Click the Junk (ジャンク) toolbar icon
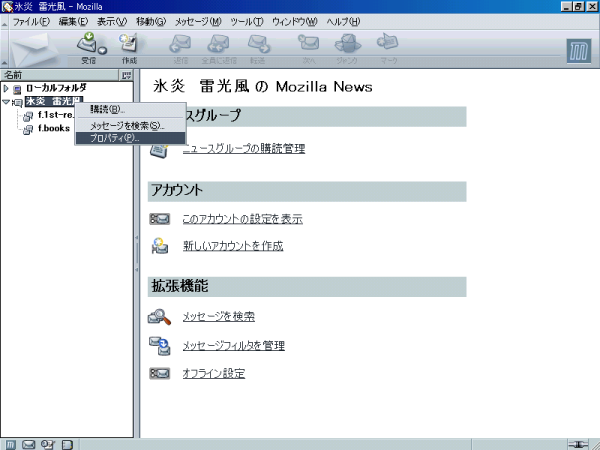Viewport: 600px width, 450px height. tap(347, 43)
